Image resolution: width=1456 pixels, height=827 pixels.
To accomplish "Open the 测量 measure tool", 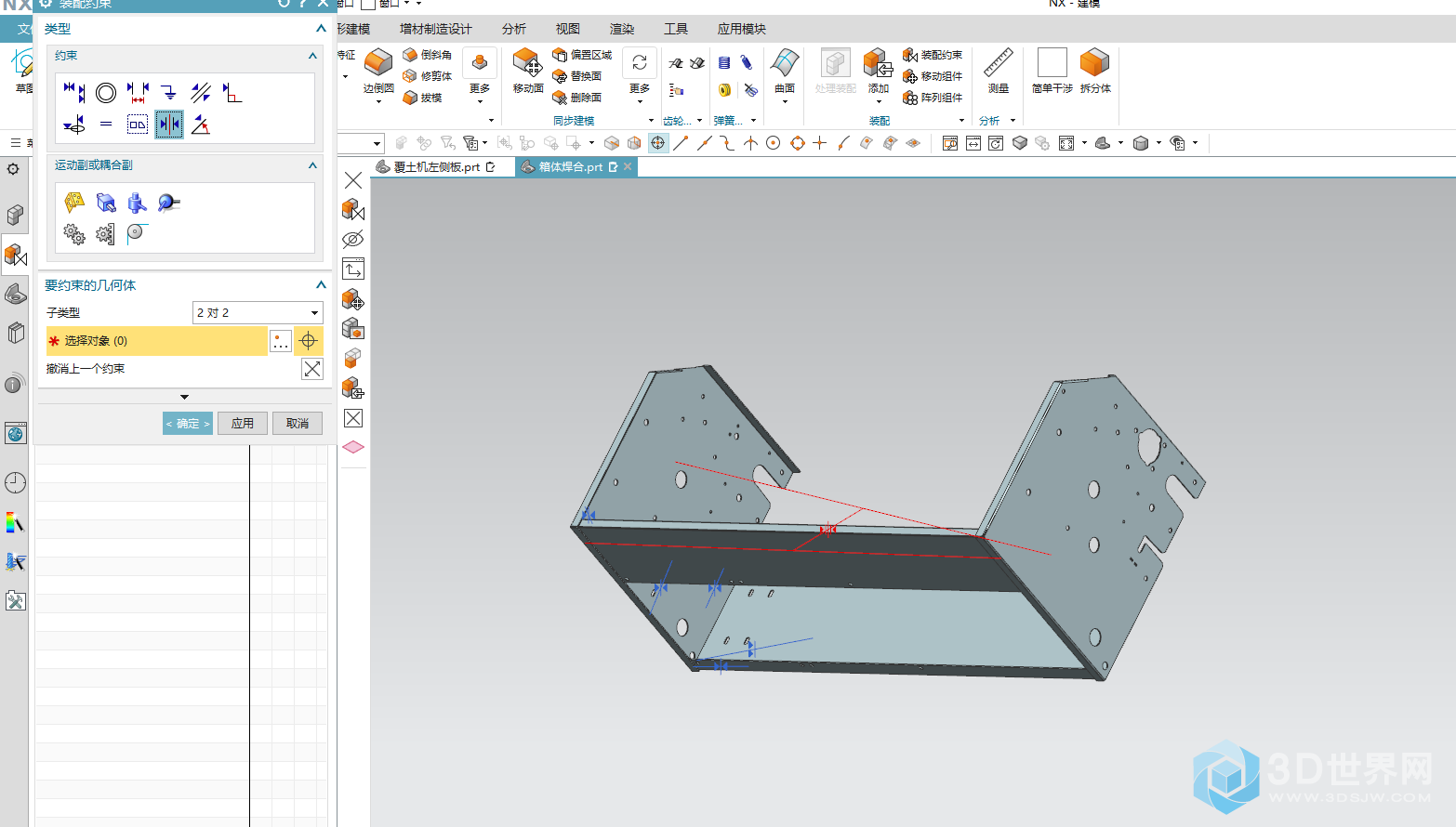I will coord(998,72).
